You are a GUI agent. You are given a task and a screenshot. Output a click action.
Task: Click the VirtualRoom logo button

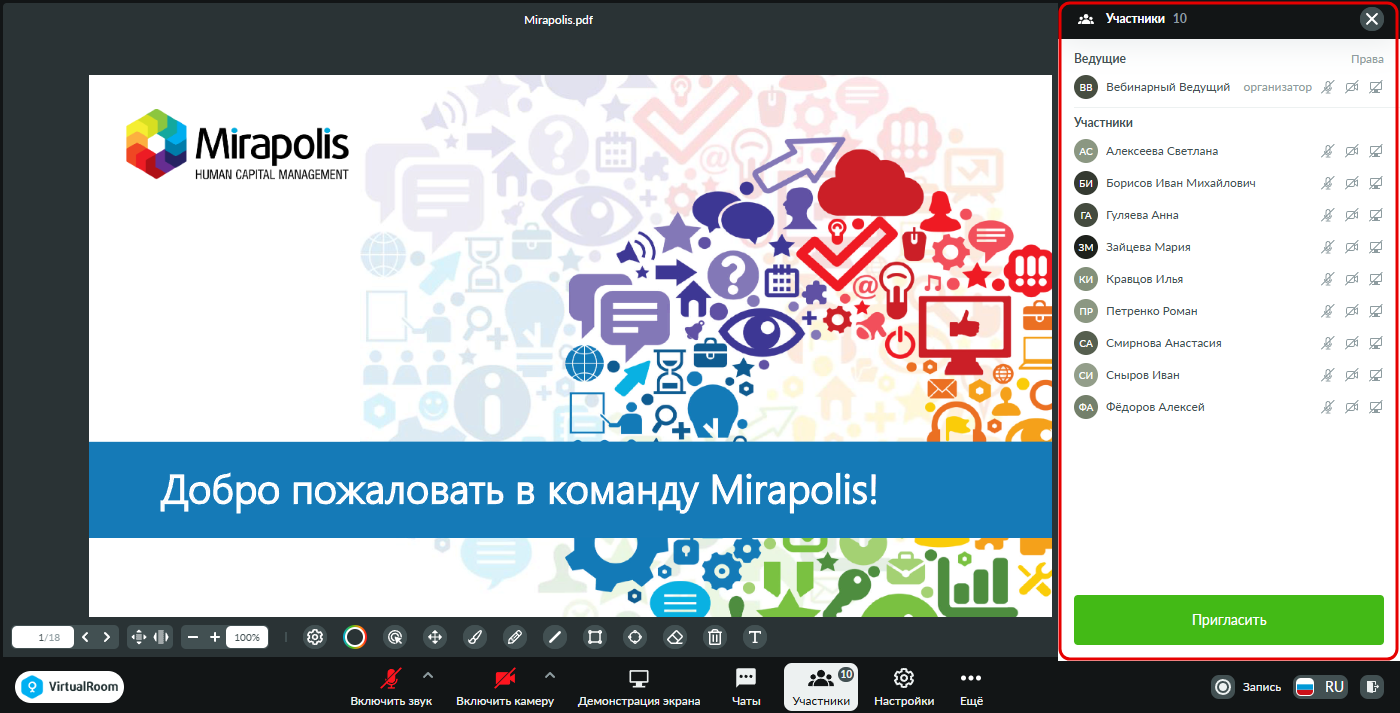coord(70,687)
